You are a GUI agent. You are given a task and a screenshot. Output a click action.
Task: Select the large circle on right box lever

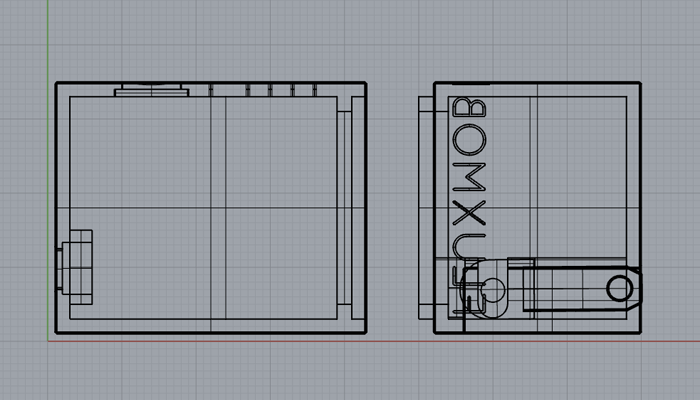click(x=619, y=288)
